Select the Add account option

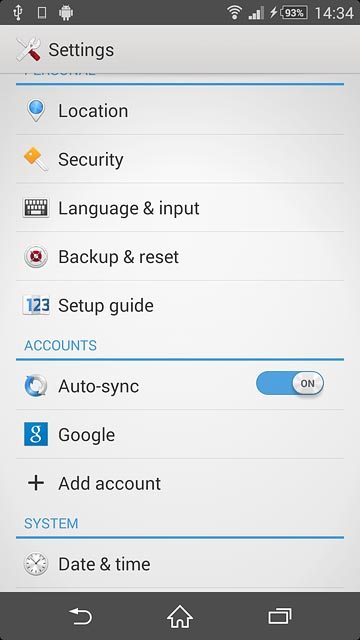180,483
